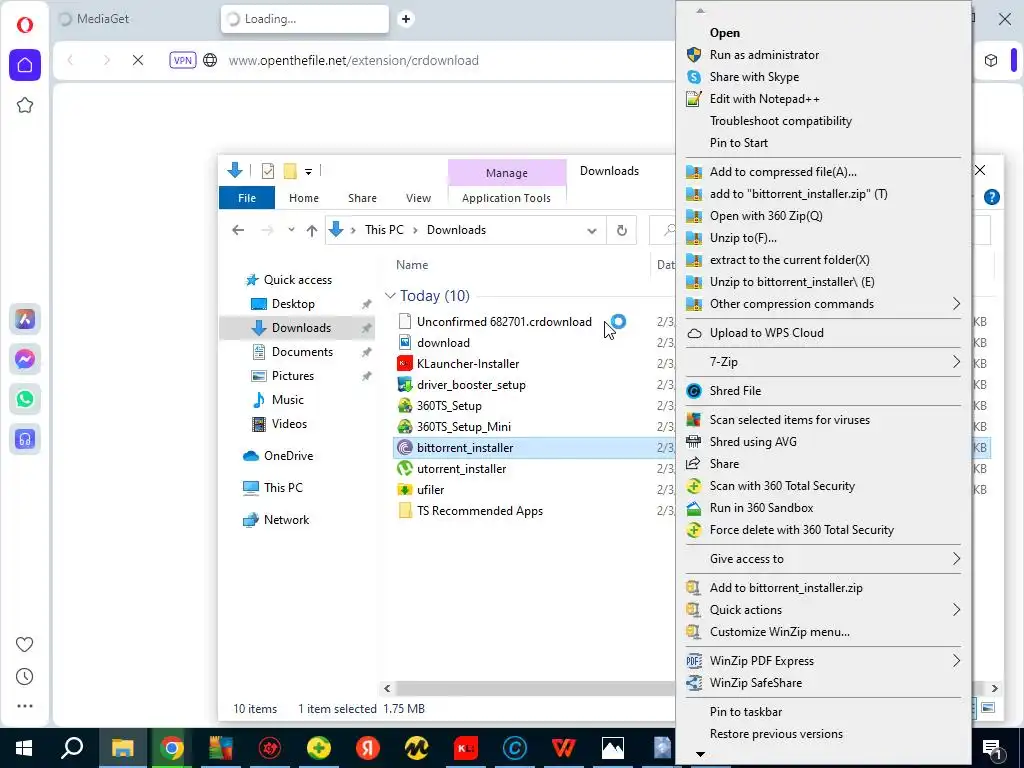Open Chrome from the taskbar
Viewport: 1024px width, 768px height.
[x=171, y=748]
